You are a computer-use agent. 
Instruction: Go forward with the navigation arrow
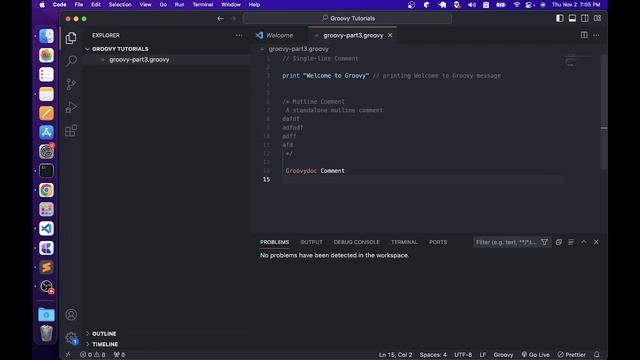pos(233,18)
